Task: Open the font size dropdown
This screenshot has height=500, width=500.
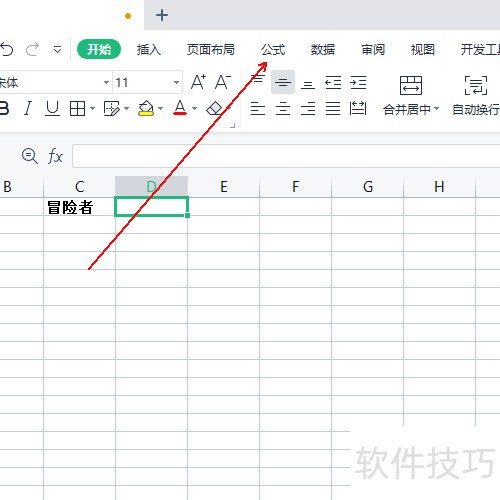Action: pos(176,82)
